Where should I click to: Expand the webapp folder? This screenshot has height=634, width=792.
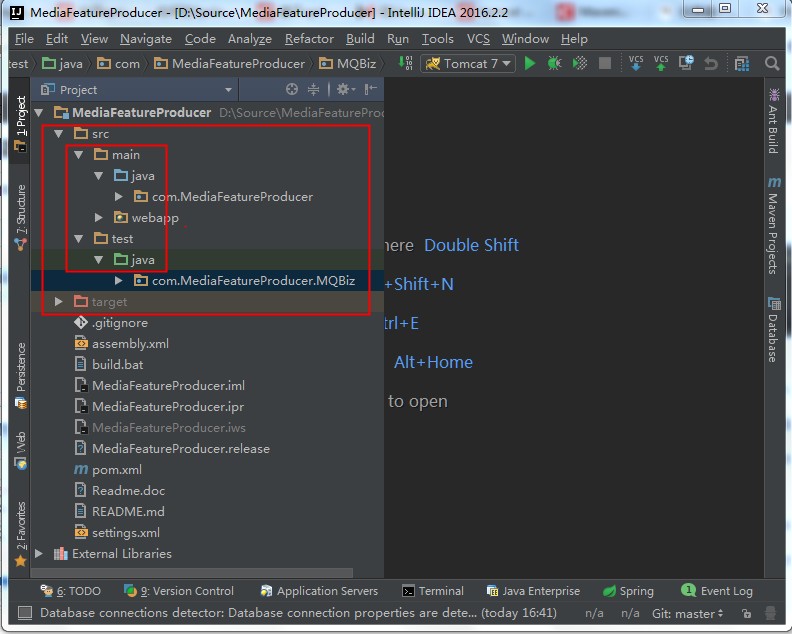(98, 218)
